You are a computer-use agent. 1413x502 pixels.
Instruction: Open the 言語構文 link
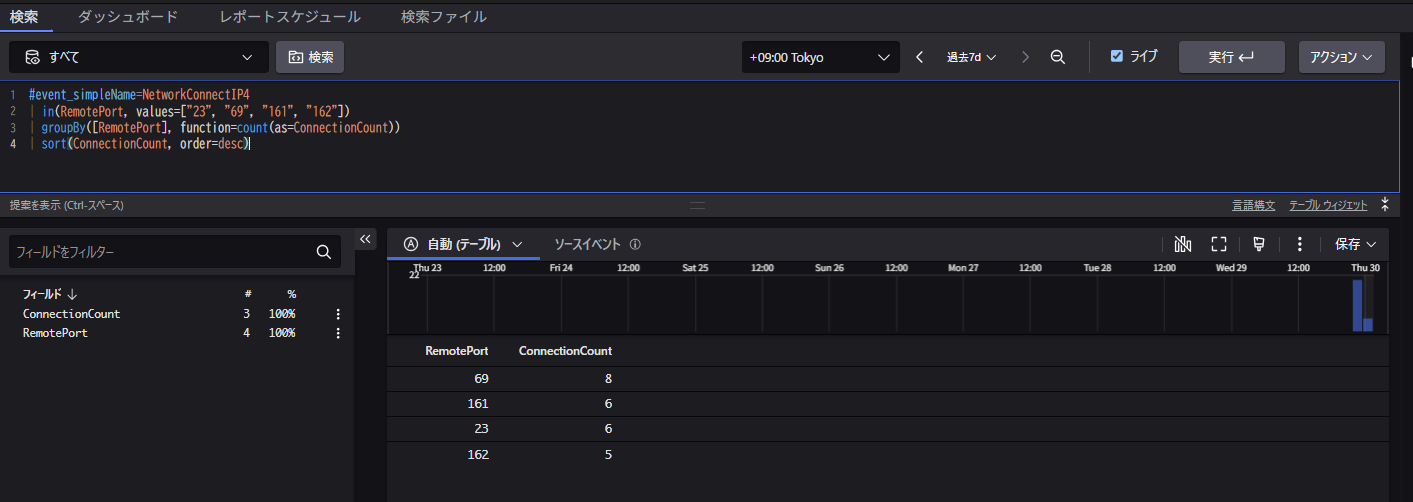[x=1253, y=205]
